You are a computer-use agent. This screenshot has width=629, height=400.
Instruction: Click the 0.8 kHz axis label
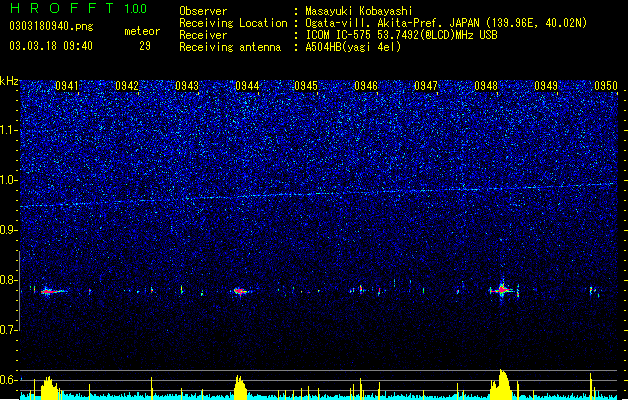click(x=9, y=280)
